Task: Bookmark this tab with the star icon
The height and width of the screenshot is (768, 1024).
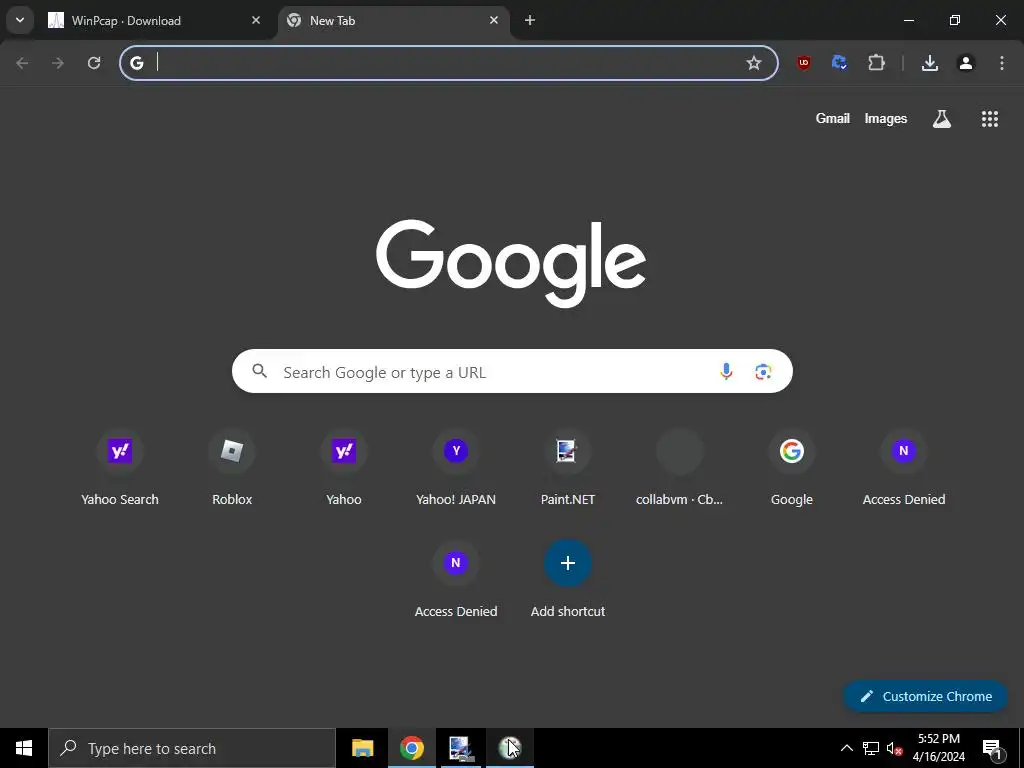Action: (x=754, y=63)
